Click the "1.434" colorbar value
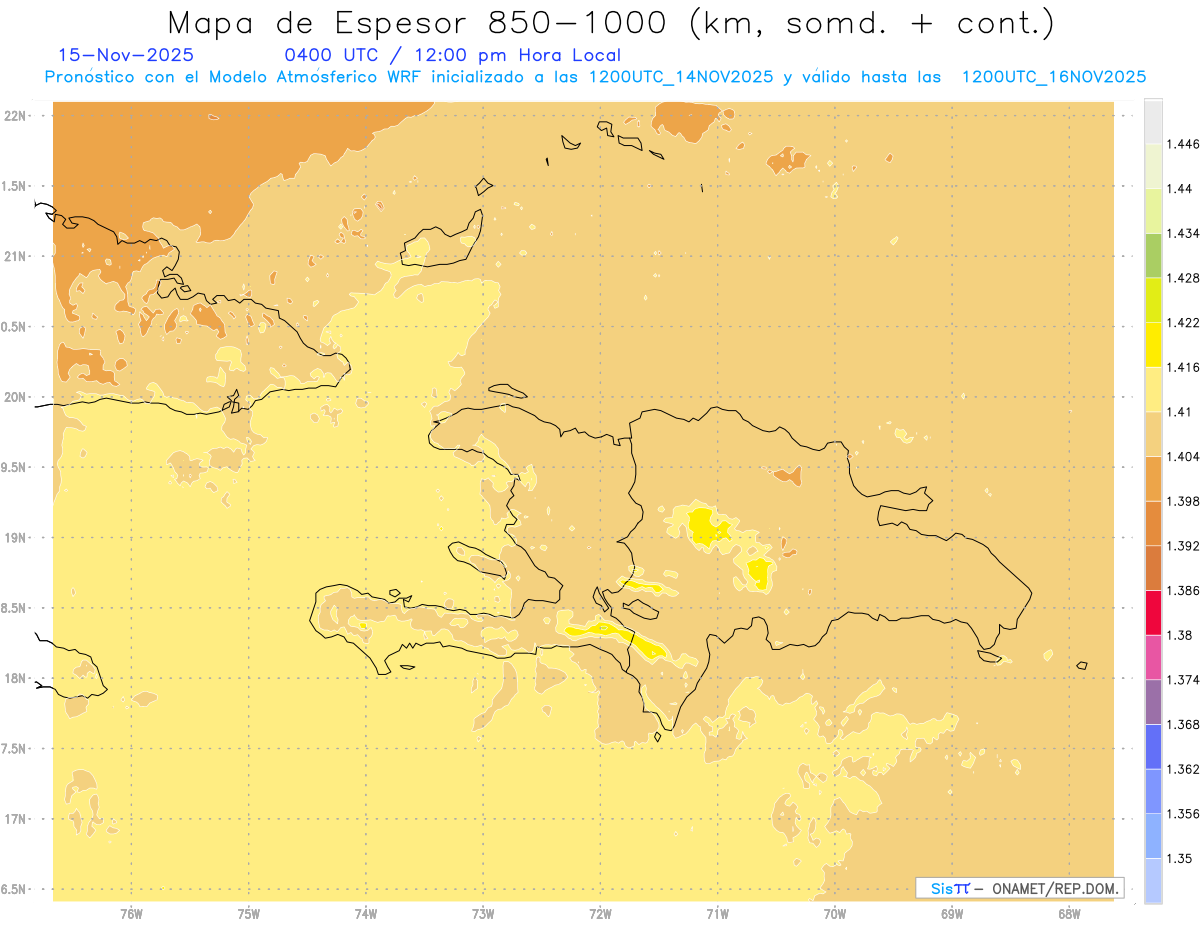 1184,233
